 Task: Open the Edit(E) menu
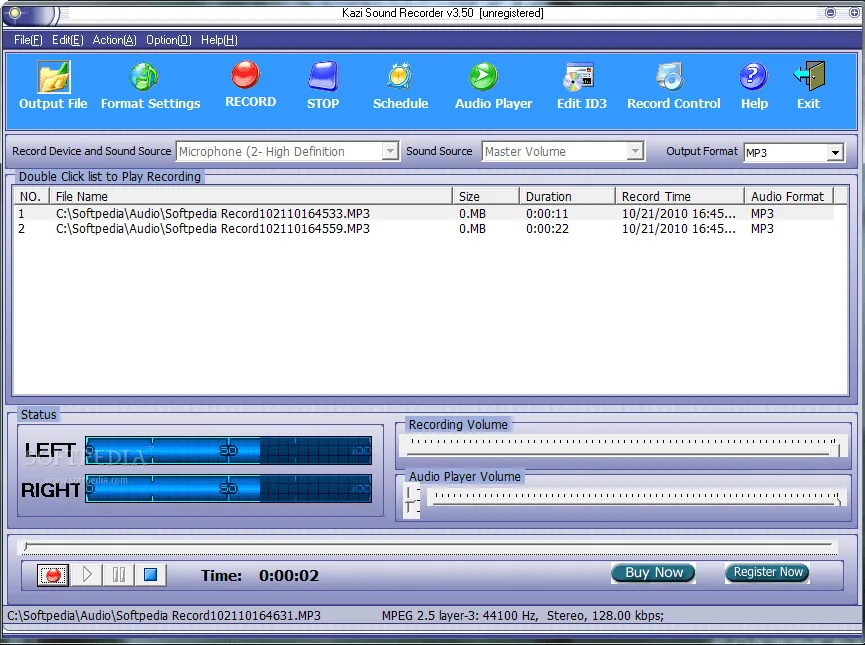[68, 40]
